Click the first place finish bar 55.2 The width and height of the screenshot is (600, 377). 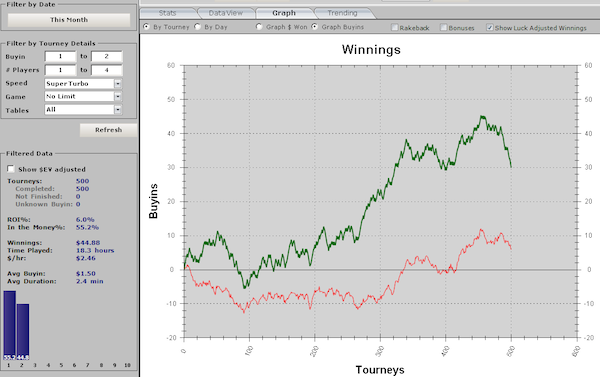(10, 325)
